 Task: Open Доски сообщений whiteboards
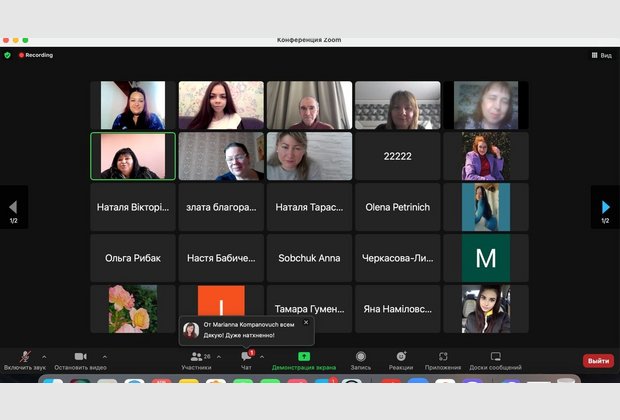495,357
